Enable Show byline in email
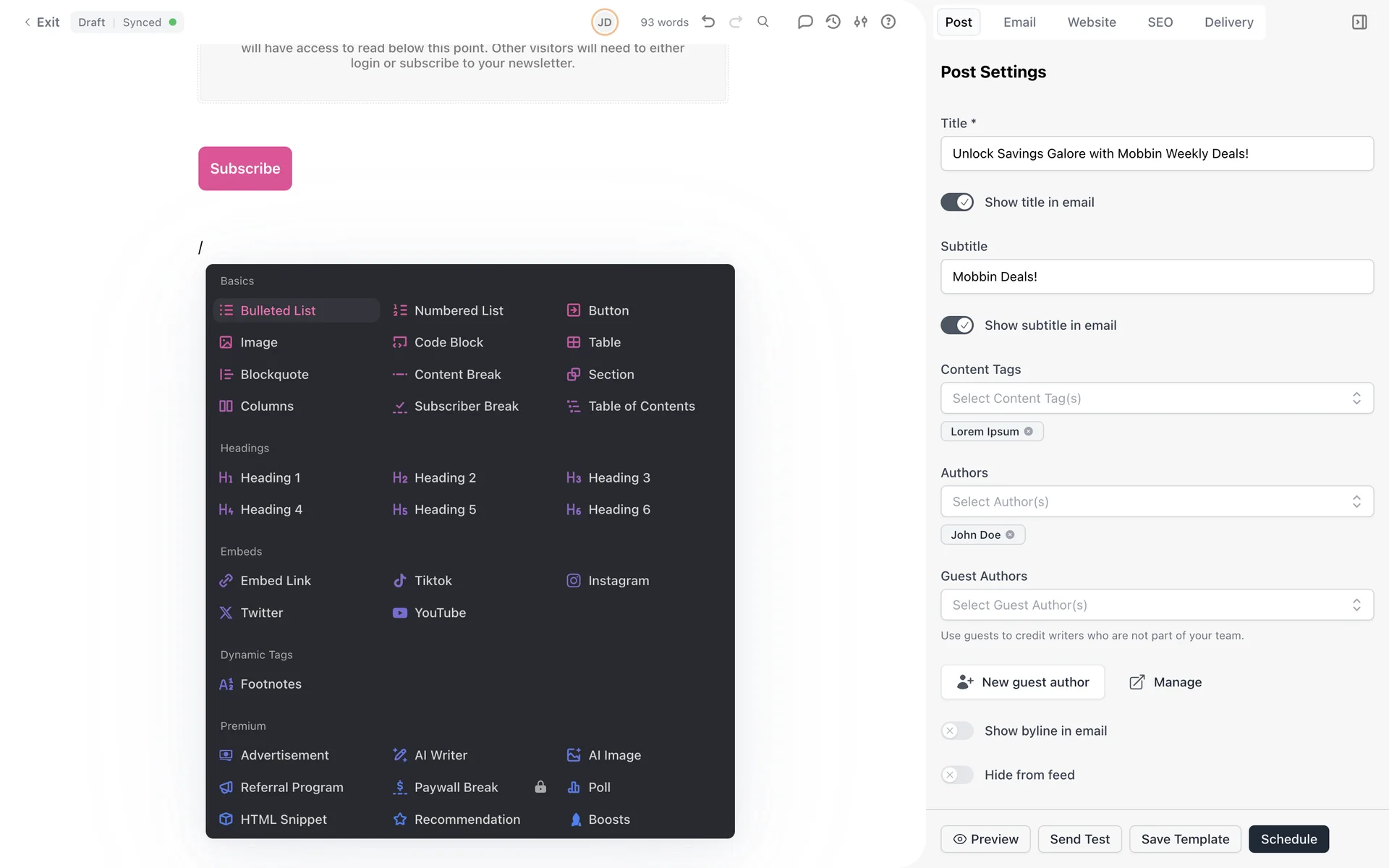The height and width of the screenshot is (868, 1389). 956,731
